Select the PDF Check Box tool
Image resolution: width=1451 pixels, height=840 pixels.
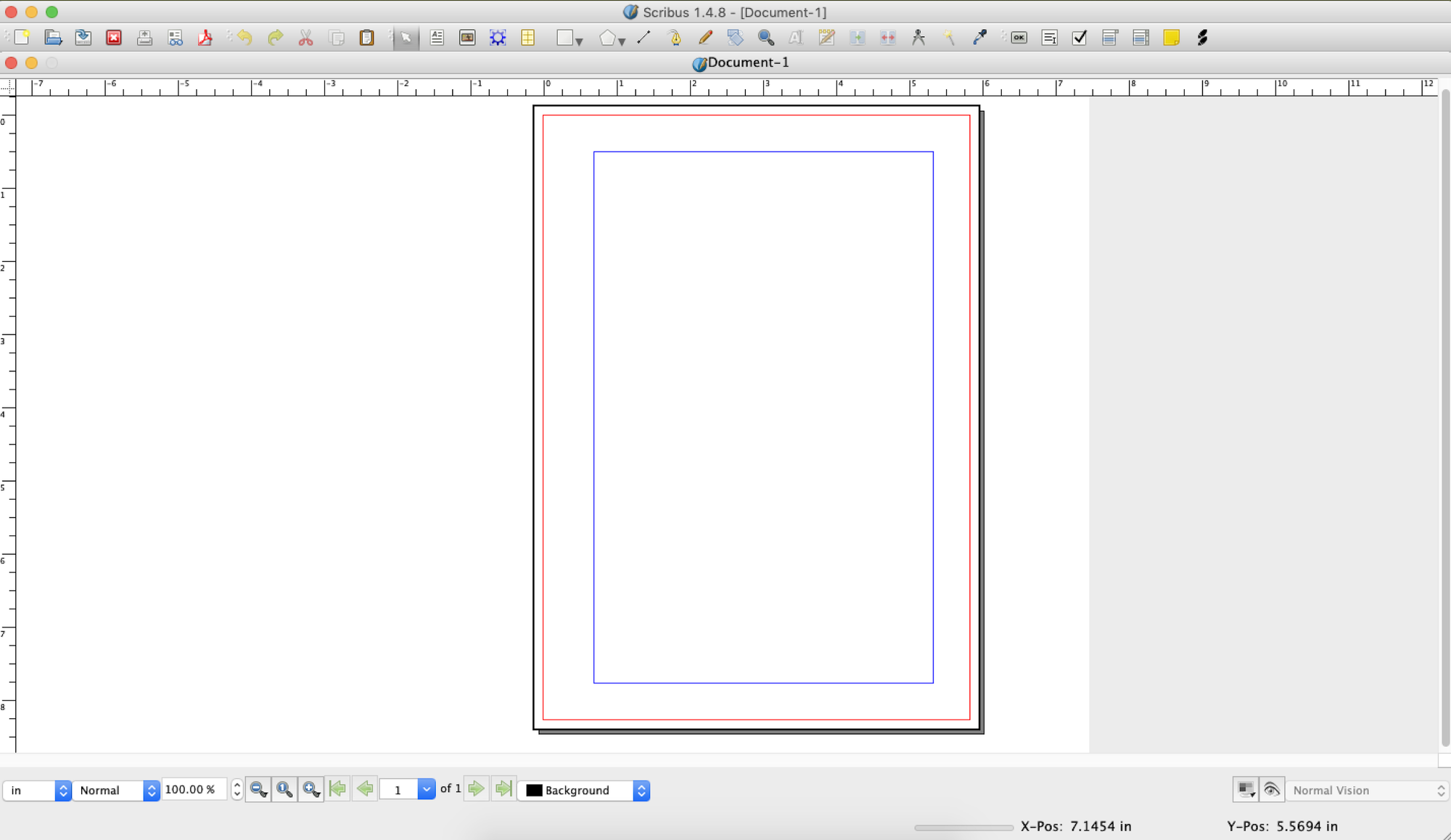pyautogui.click(x=1079, y=38)
